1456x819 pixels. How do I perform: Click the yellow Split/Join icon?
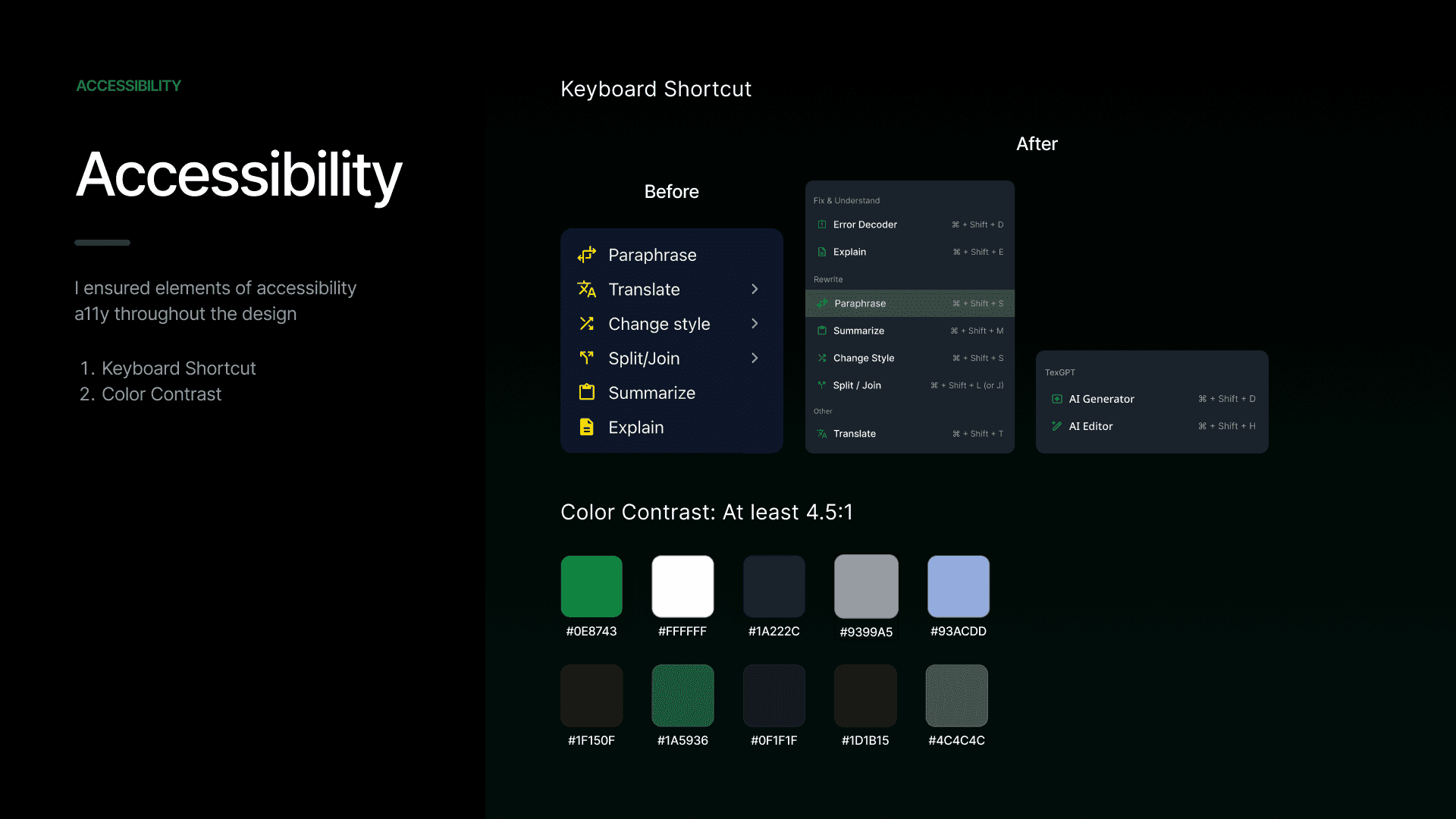click(x=586, y=358)
